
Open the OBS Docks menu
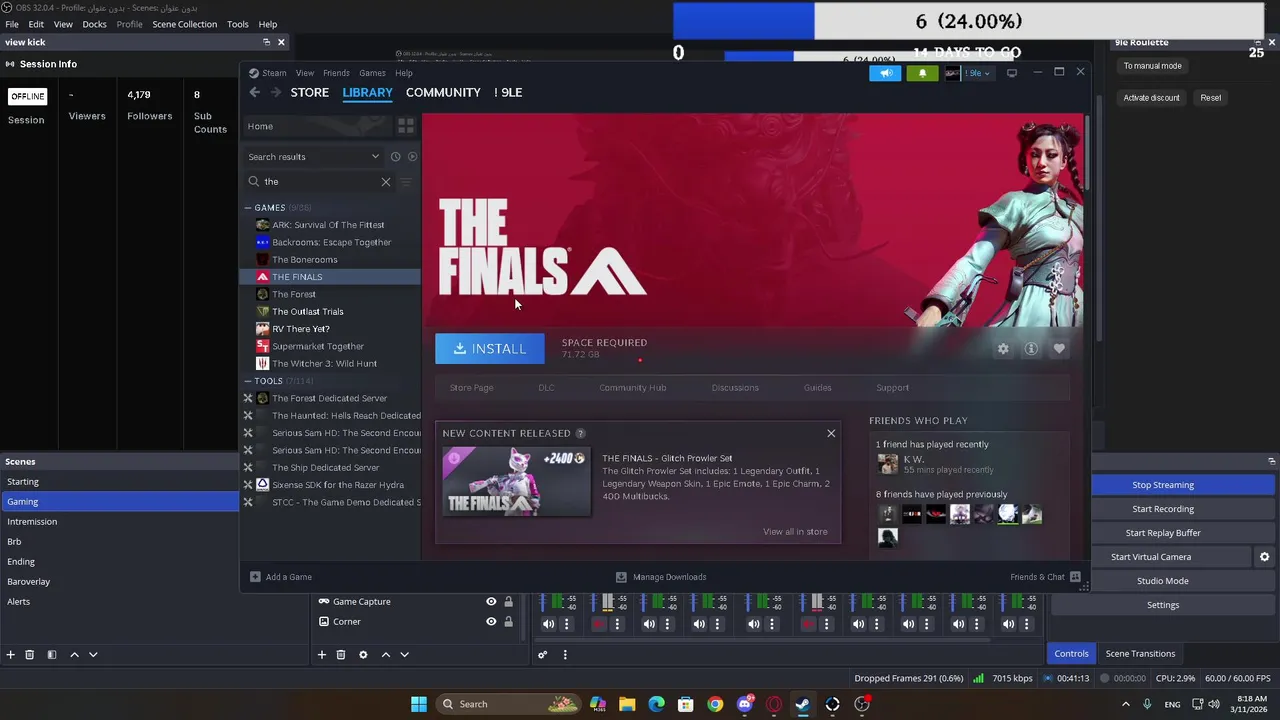click(94, 24)
